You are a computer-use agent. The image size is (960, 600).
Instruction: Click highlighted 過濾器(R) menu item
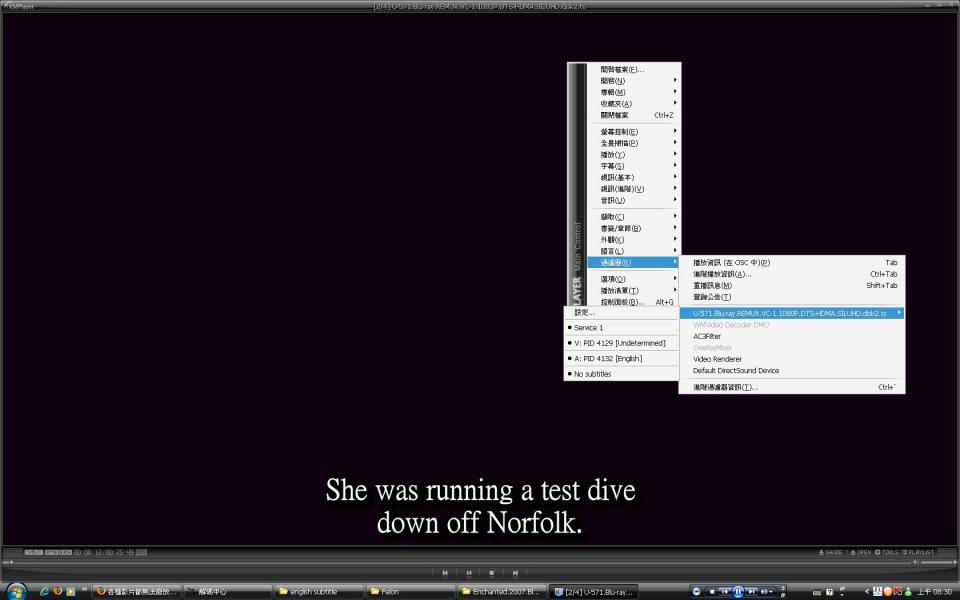coord(634,263)
